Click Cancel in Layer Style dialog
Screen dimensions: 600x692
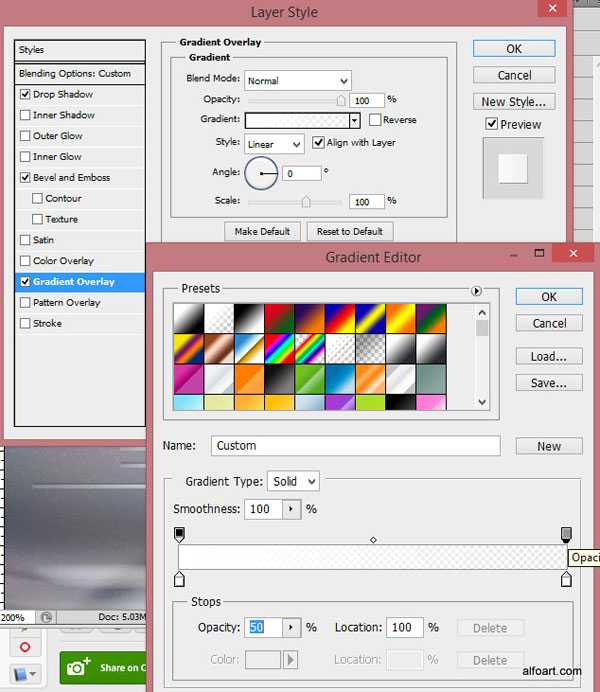coord(514,75)
